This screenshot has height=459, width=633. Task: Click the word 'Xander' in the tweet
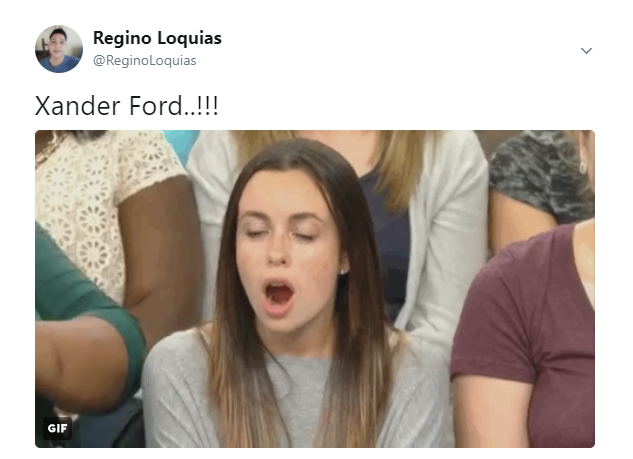pos(78,106)
